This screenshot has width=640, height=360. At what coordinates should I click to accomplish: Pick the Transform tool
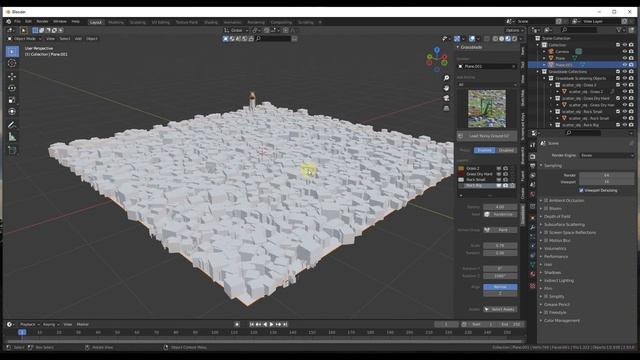(x=12, y=111)
